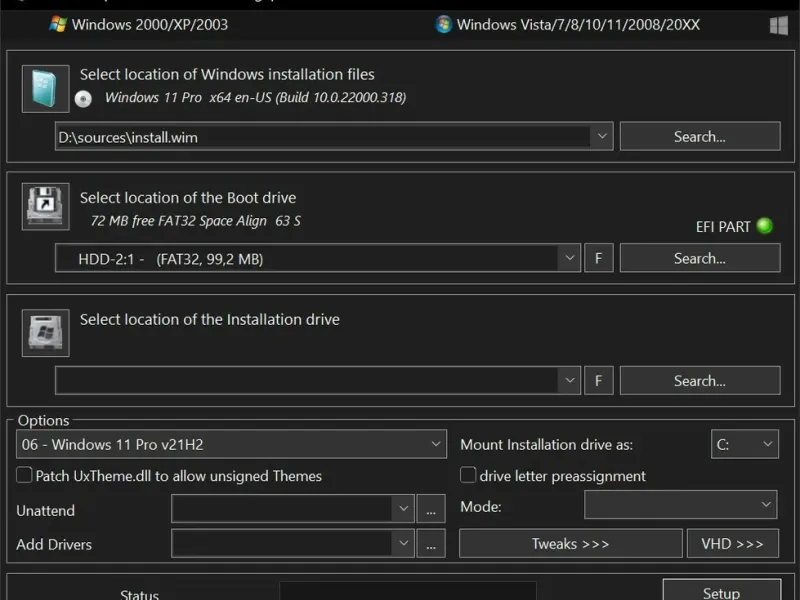Open the Mode dropdown
The height and width of the screenshot is (600, 800).
tap(681, 505)
